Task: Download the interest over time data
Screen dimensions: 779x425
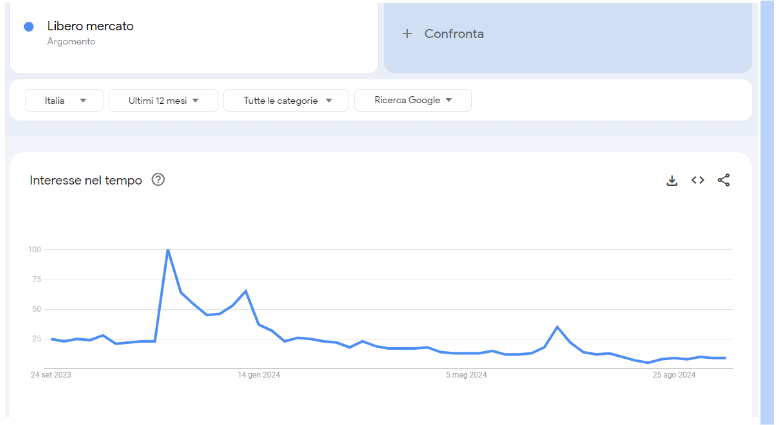Action: coord(672,180)
